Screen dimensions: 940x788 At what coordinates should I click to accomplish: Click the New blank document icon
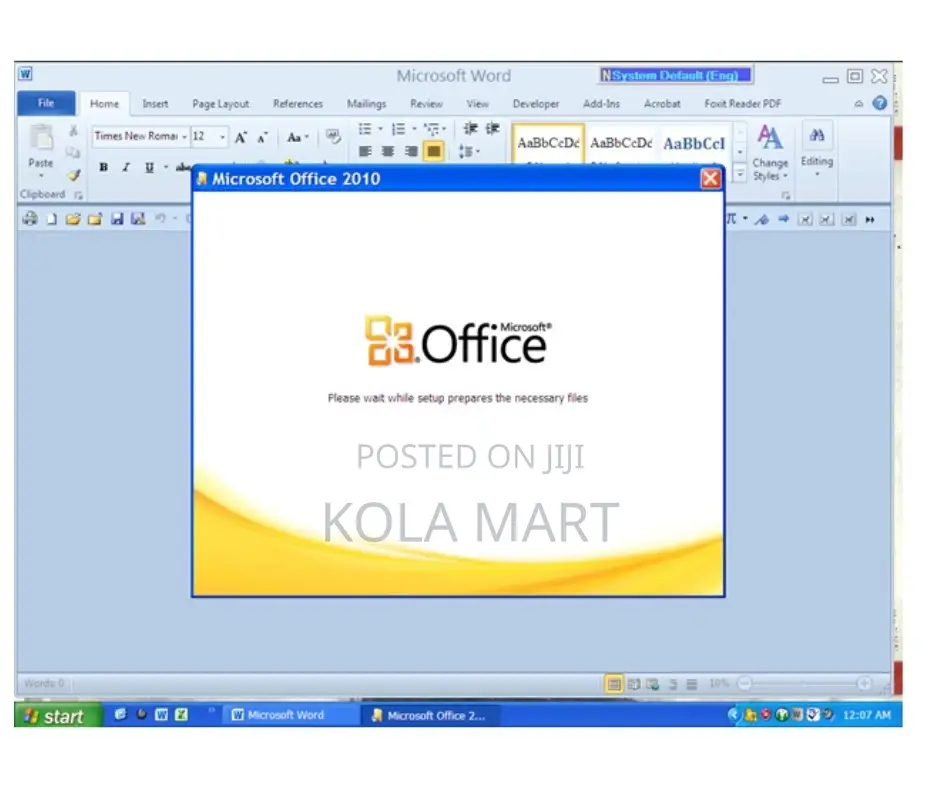click(x=52, y=219)
